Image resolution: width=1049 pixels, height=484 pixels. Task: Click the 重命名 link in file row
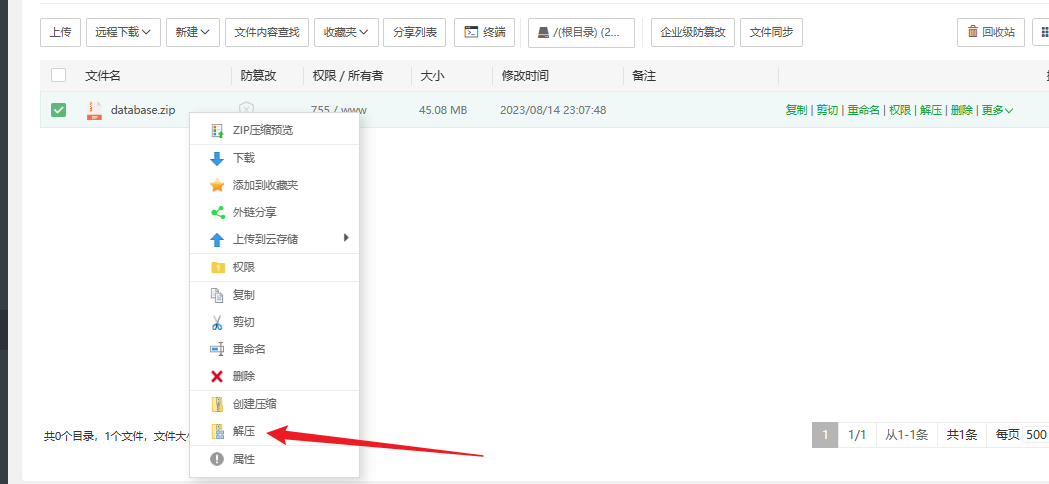(863, 110)
